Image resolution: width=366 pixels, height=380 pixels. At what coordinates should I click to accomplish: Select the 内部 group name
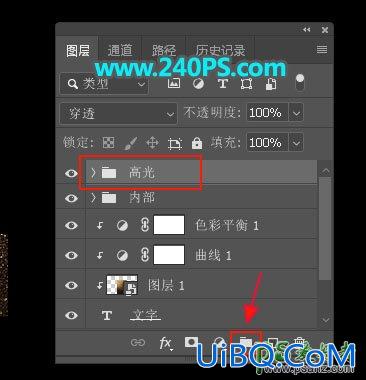point(142,198)
